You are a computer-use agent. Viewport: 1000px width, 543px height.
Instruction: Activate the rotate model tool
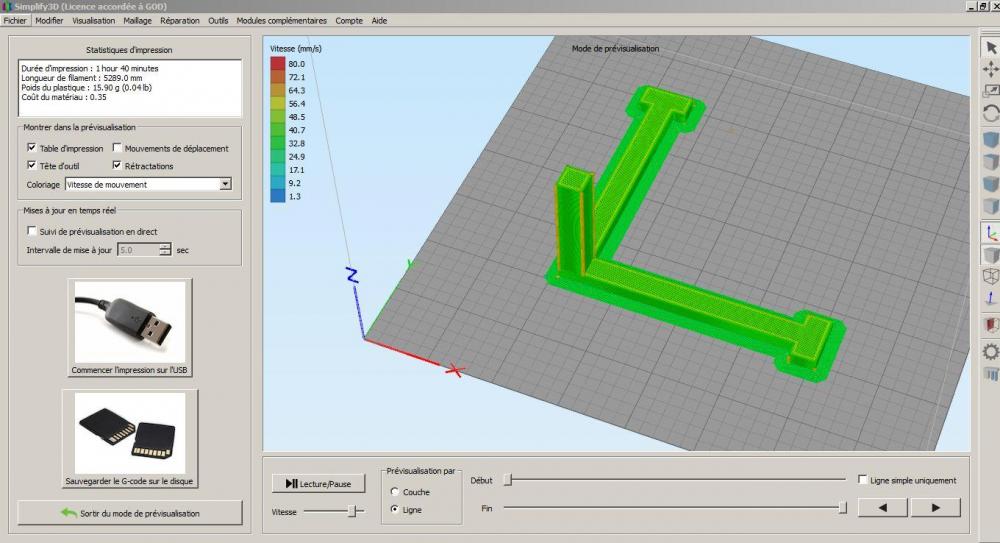990,114
